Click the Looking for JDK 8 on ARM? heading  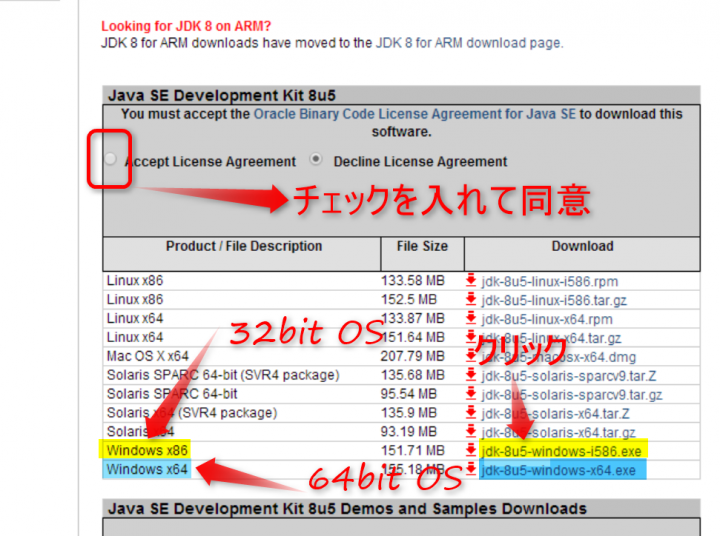(x=186, y=26)
